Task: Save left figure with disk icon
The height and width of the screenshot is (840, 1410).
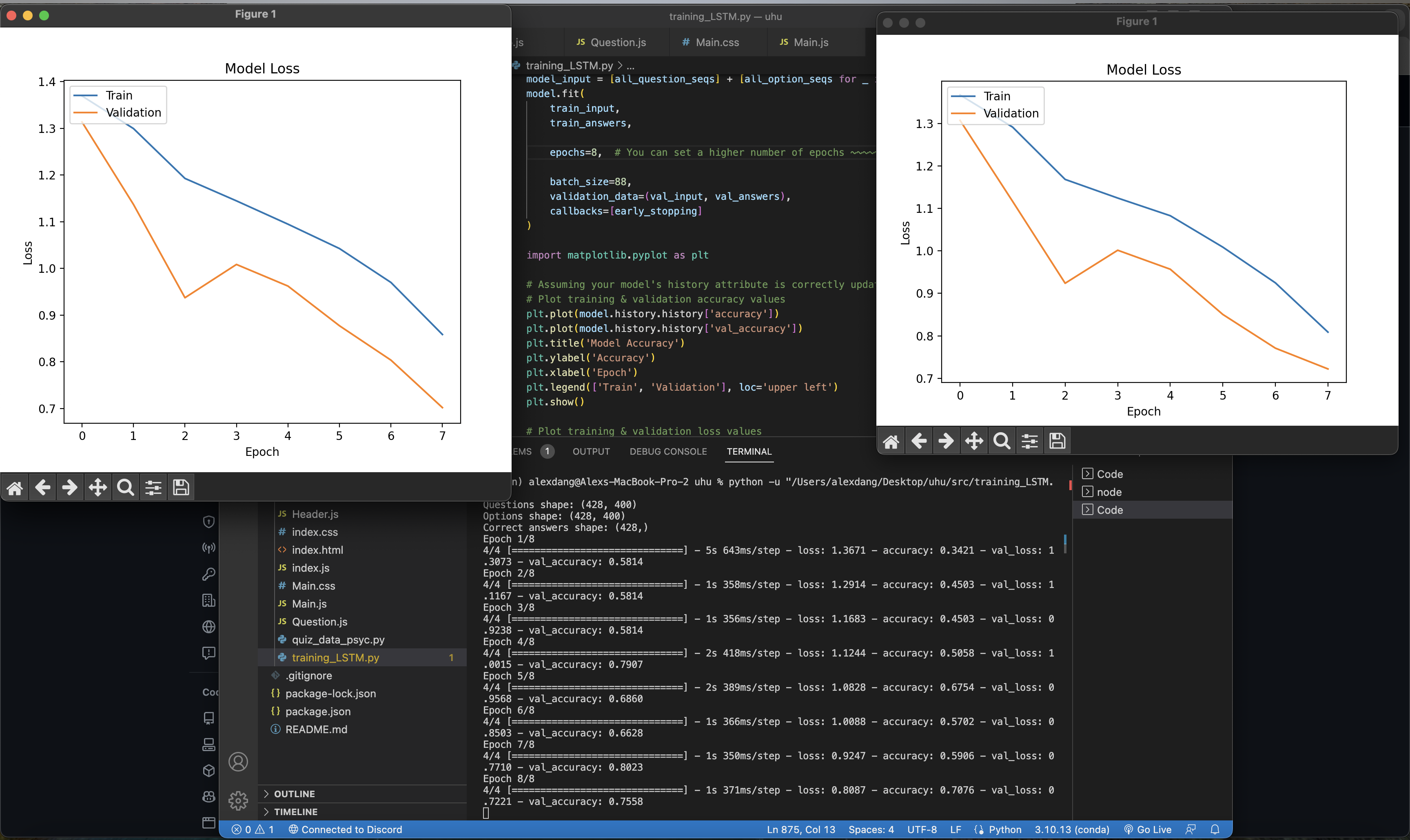Action: 181,487
